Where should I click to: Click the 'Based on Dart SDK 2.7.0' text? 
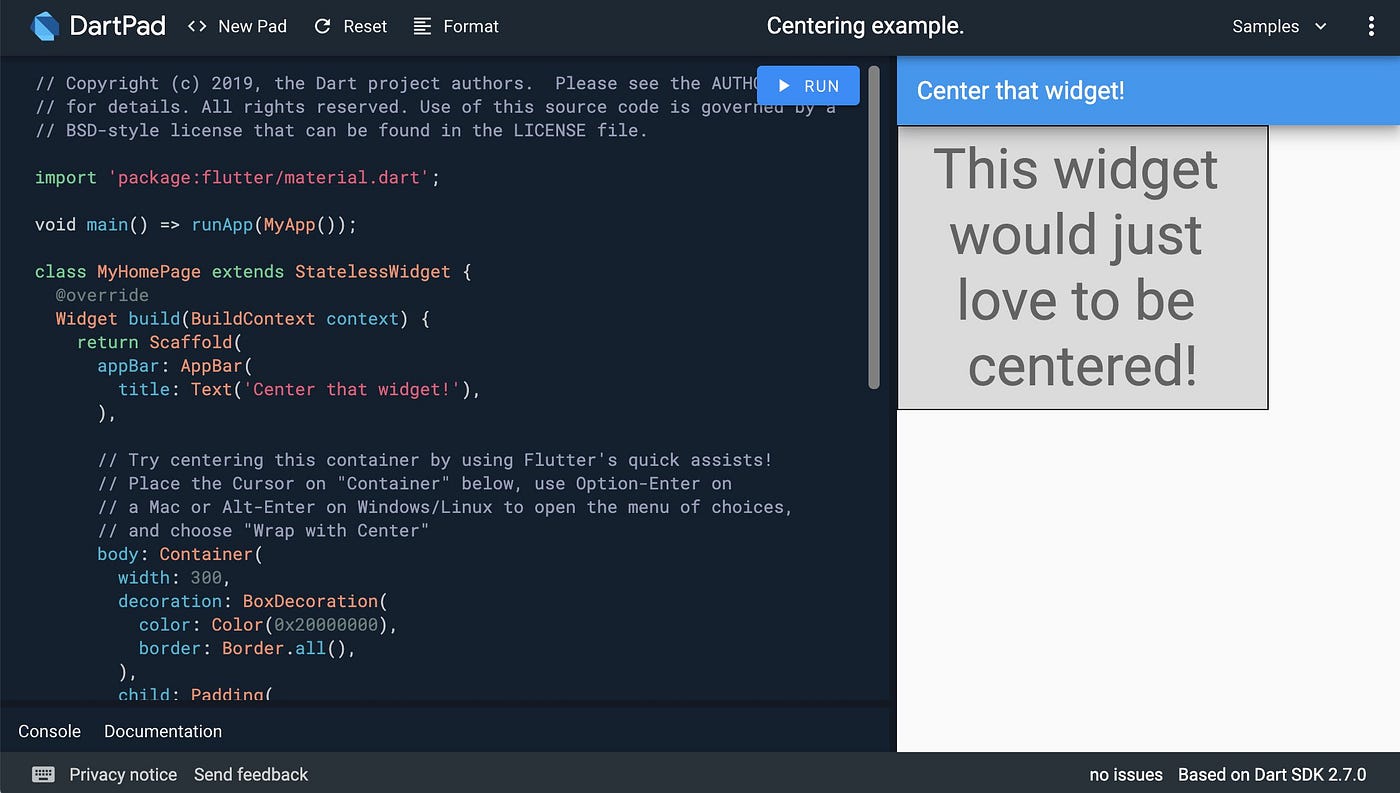tap(1272, 774)
